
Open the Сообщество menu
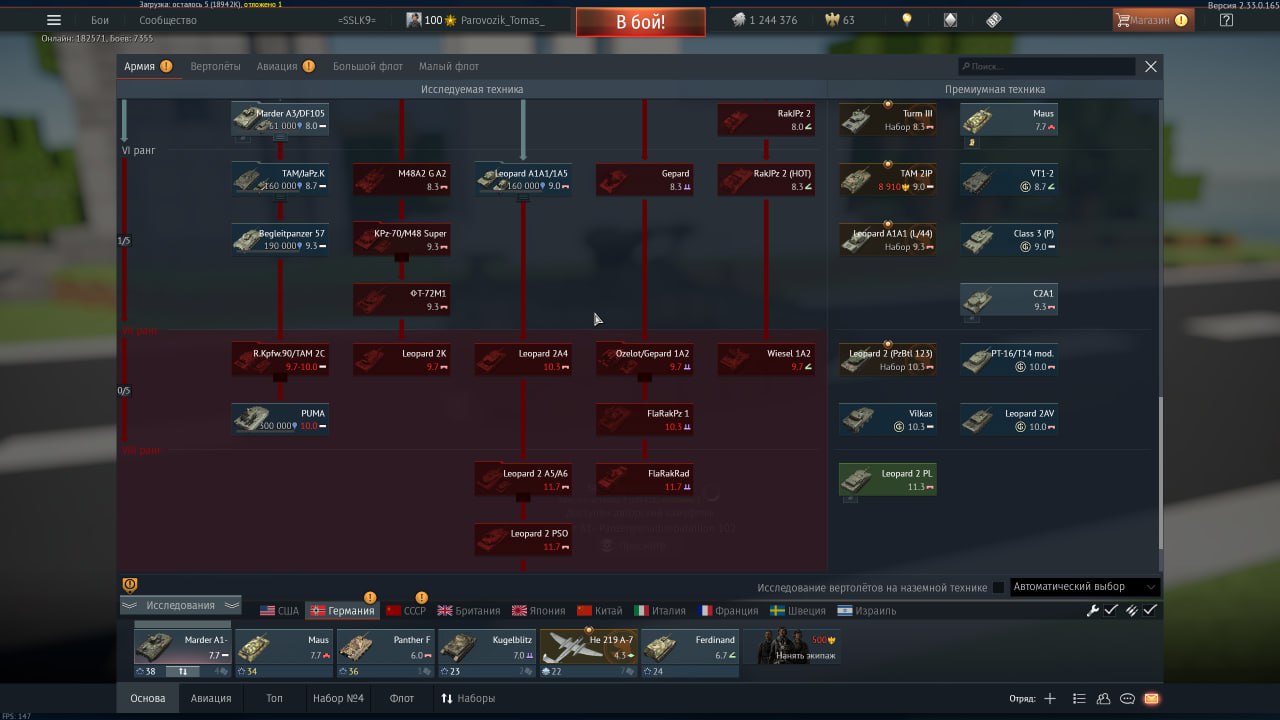(168, 20)
